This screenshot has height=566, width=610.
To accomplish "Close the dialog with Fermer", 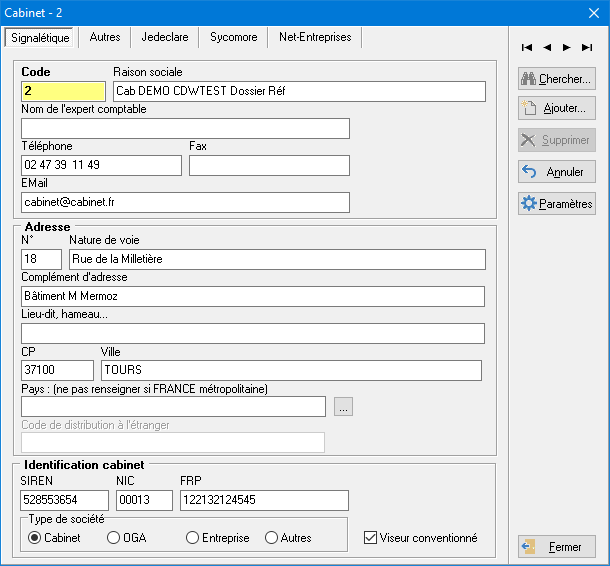I will pyautogui.click(x=557, y=547).
